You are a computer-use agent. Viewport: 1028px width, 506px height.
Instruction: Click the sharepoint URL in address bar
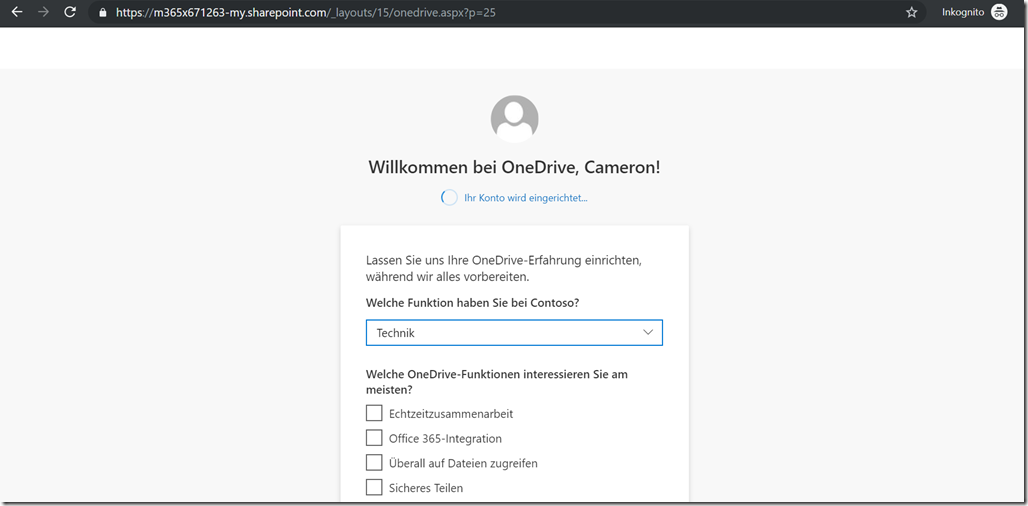click(306, 12)
